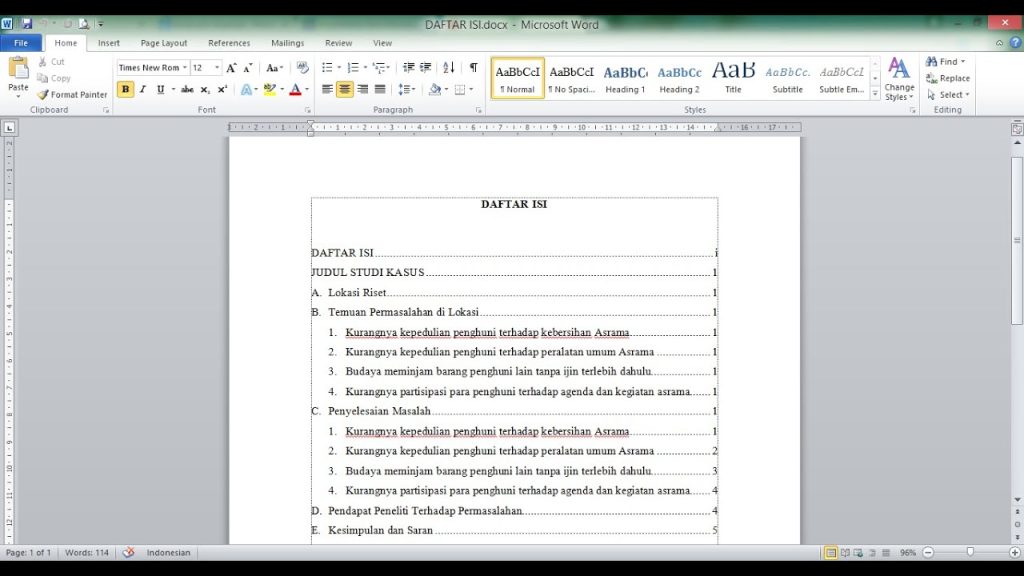This screenshot has height=576, width=1024.
Task: Apply bullet list
Action: (327, 67)
